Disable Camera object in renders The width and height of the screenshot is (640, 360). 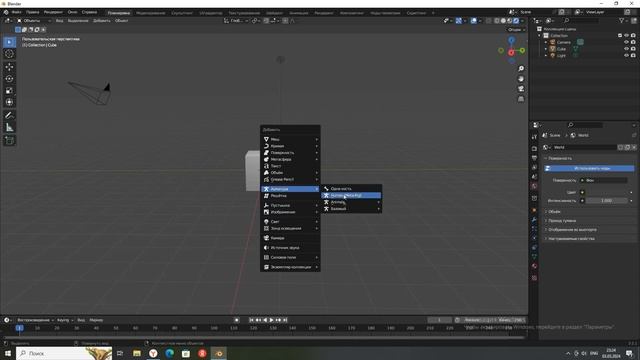click(x=633, y=42)
